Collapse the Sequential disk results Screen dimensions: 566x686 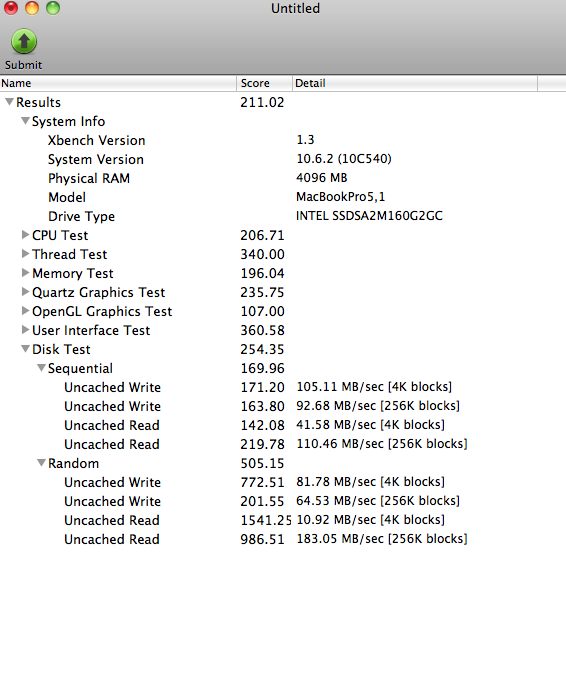42,368
